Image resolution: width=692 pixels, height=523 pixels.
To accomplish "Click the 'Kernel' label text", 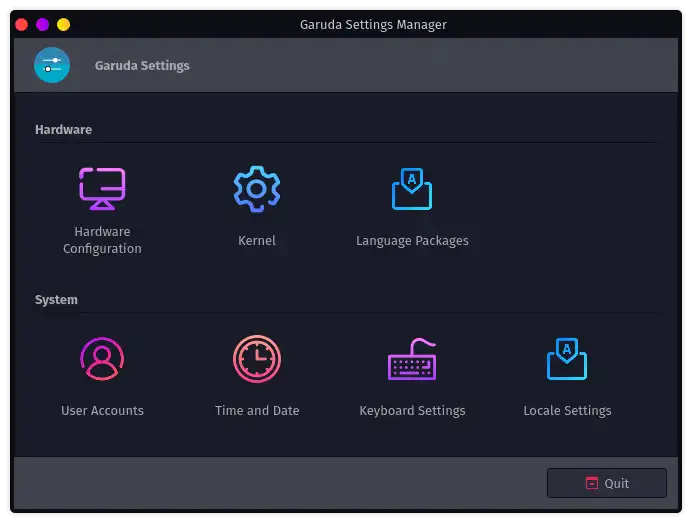I will pyautogui.click(x=257, y=241).
